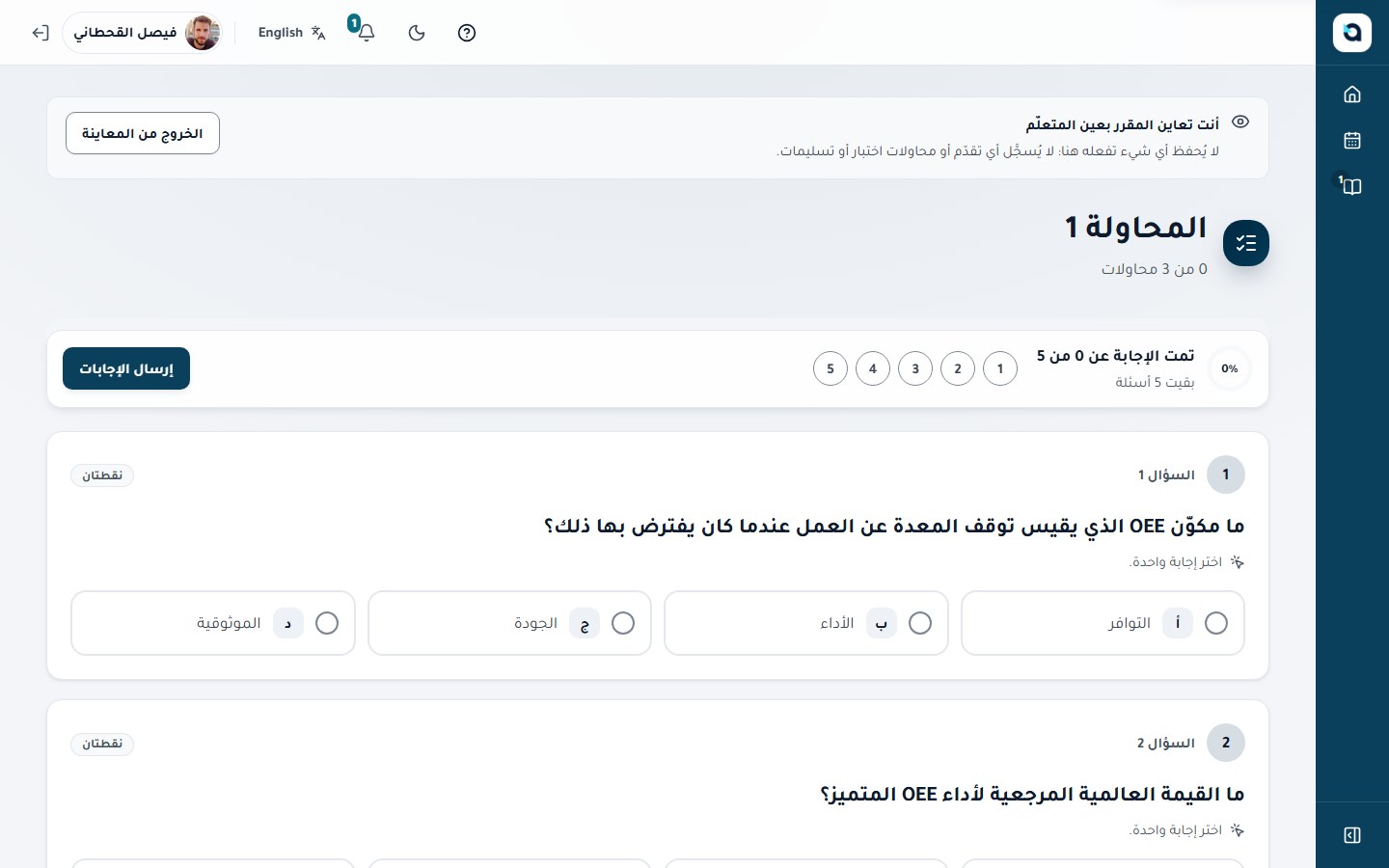Click الخروج من المعاينة button
This screenshot has width=1389, height=868.
coord(143,133)
